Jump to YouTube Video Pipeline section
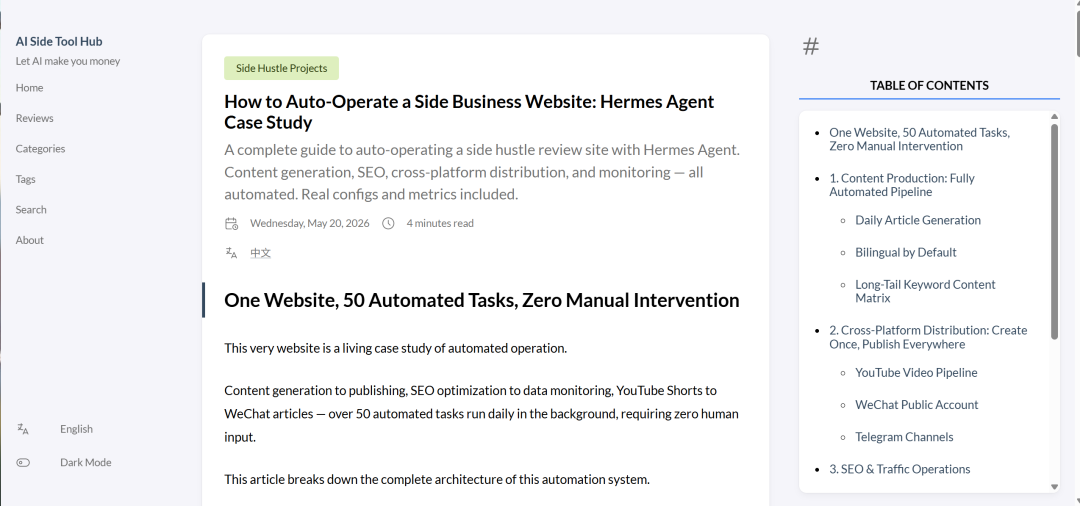The width and height of the screenshot is (1080, 506). point(916,372)
